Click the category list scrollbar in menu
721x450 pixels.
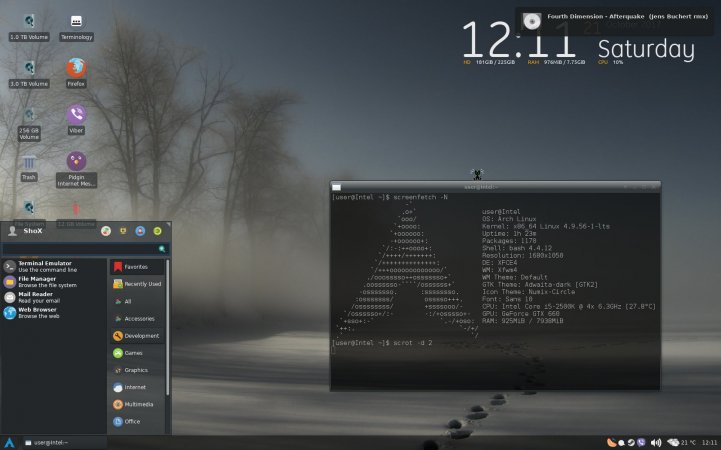coord(167,327)
